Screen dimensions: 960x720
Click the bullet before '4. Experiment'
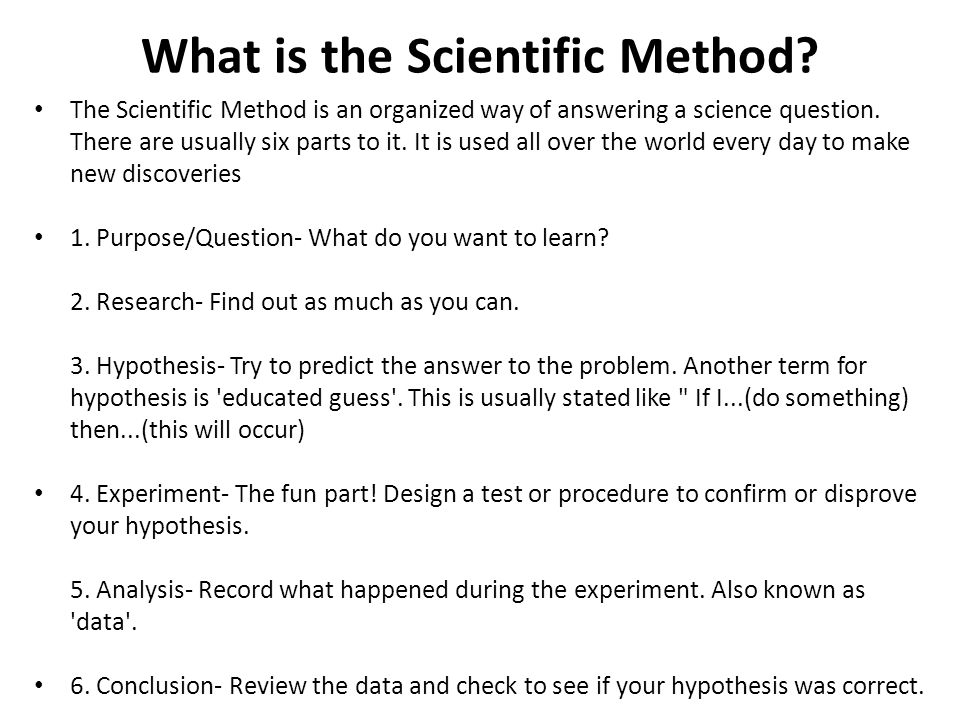click(x=39, y=493)
